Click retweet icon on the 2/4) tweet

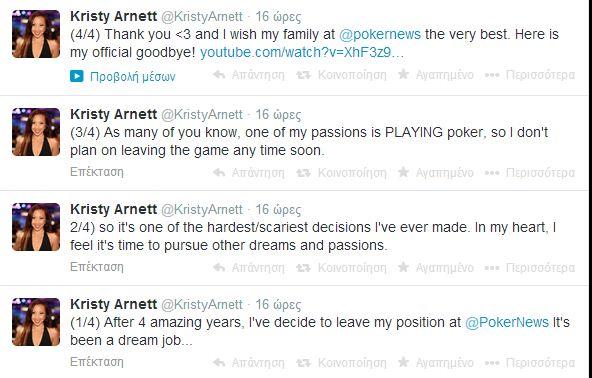(x=303, y=268)
